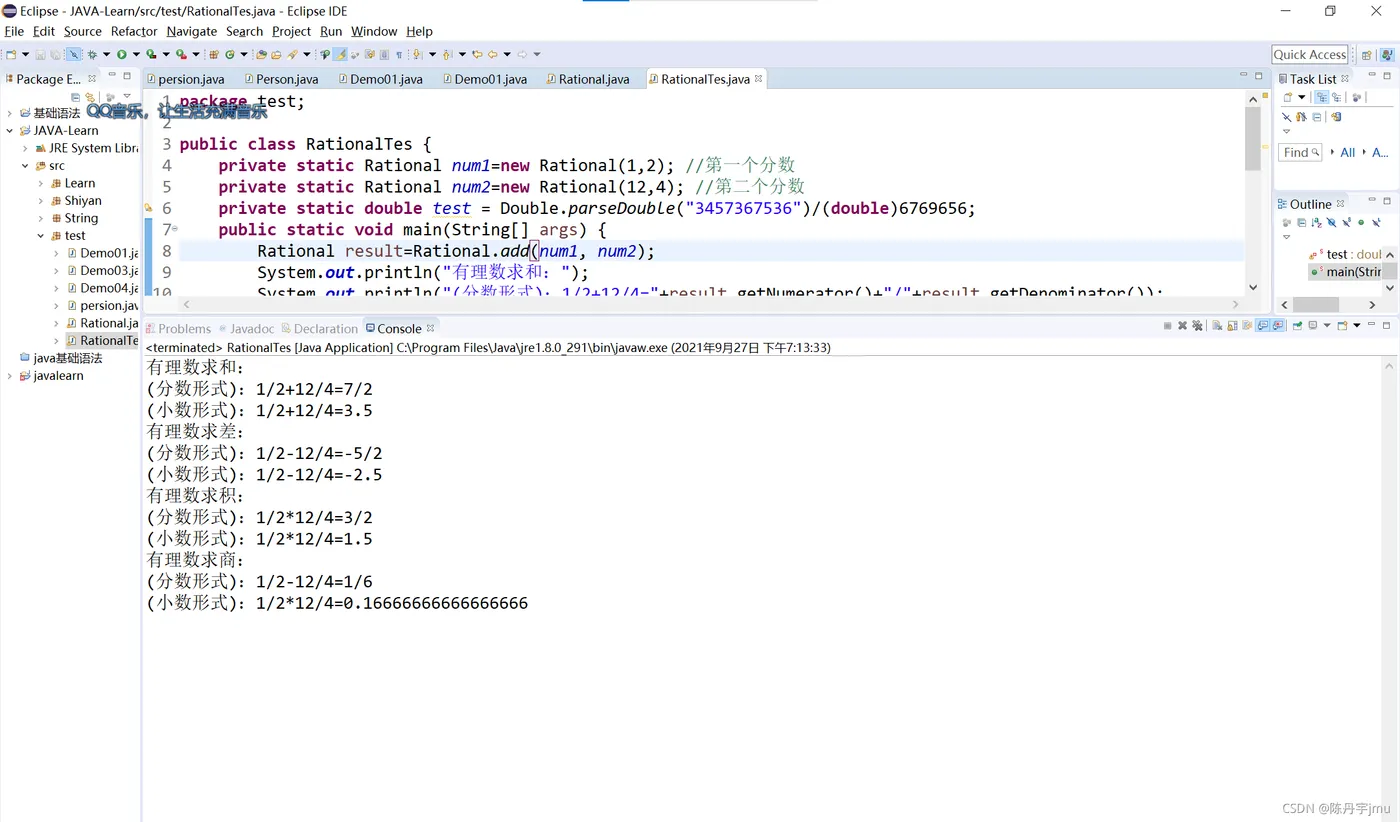Open the Open Console dropdown arrow

click(1357, 326)
